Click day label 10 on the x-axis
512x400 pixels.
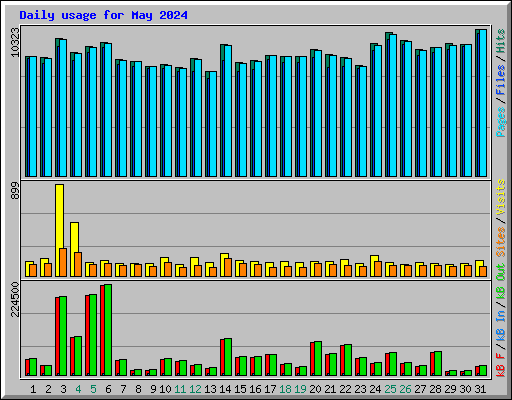[165, 389]
